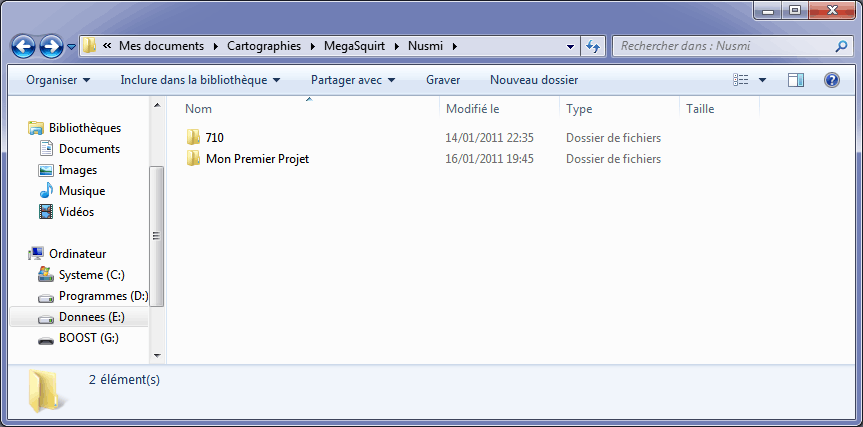
Task: Open the view options dropdown arrow
Action: click(763, 80)
